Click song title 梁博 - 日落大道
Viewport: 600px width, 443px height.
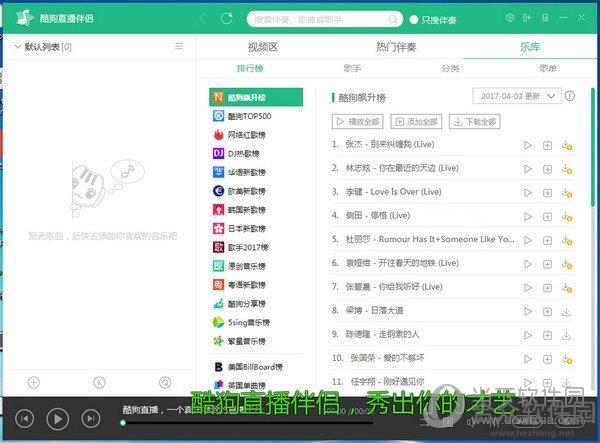click(x=374, y=311)
